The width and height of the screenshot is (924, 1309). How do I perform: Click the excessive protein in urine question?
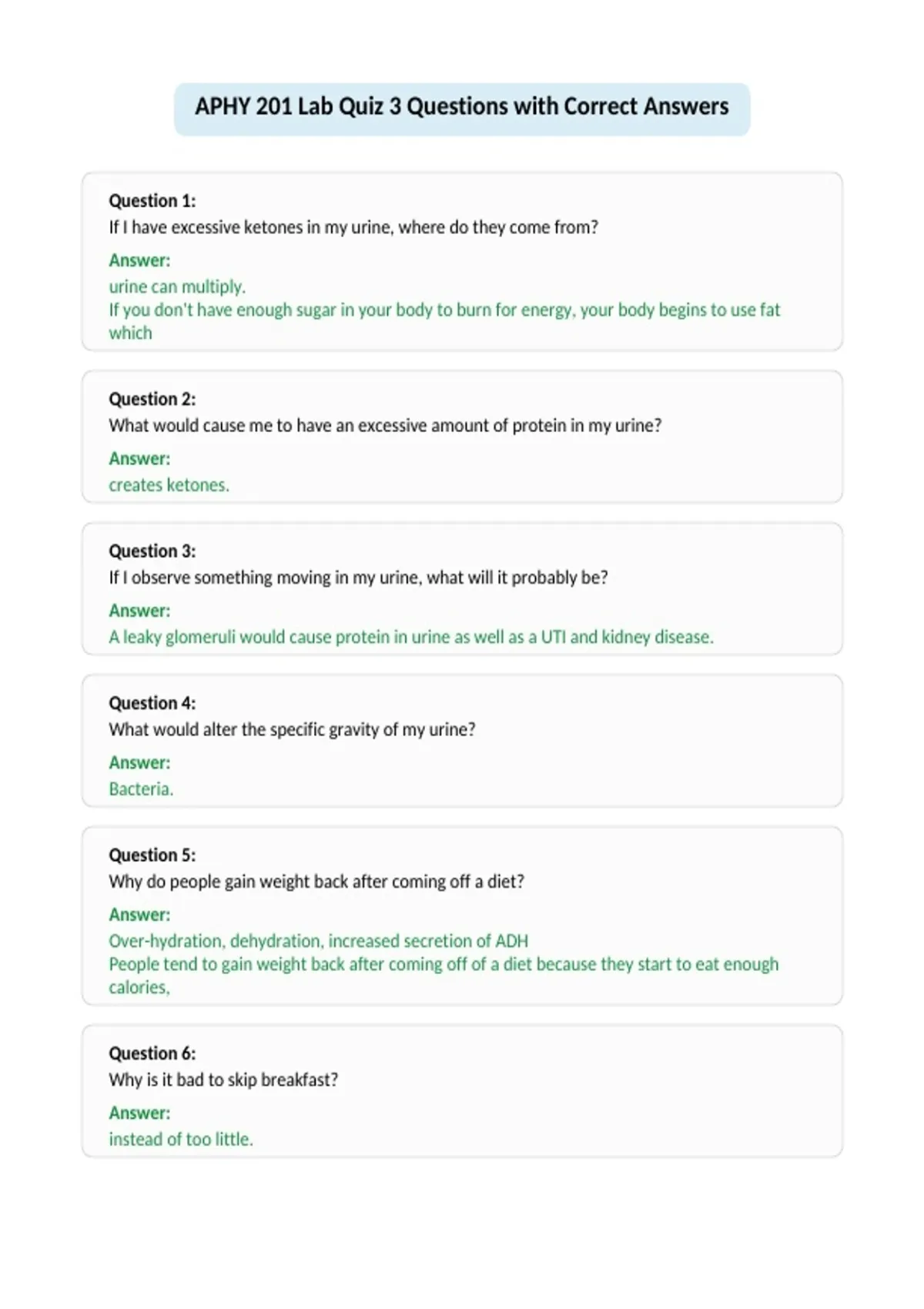coord(385,426)
